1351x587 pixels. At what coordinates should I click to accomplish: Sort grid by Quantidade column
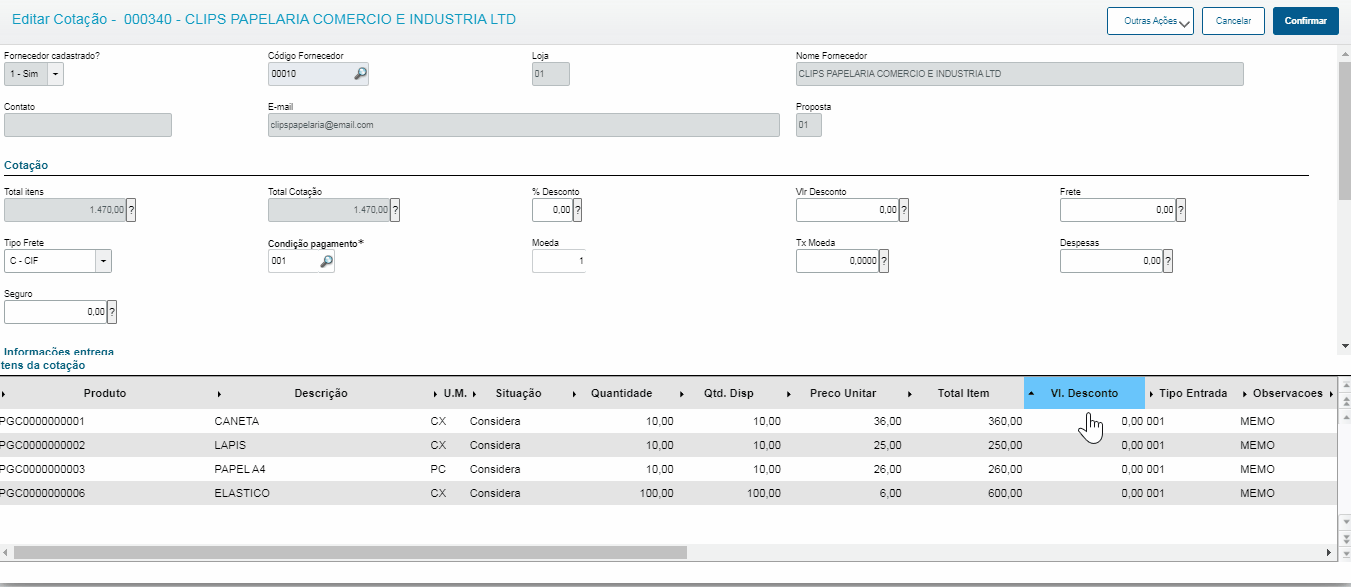(x=621, y=393)
